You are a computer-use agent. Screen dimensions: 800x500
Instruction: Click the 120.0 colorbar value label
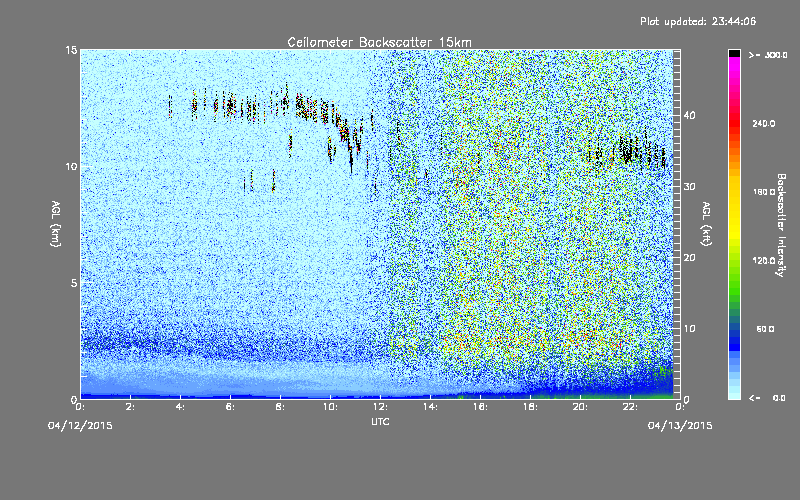764,260
